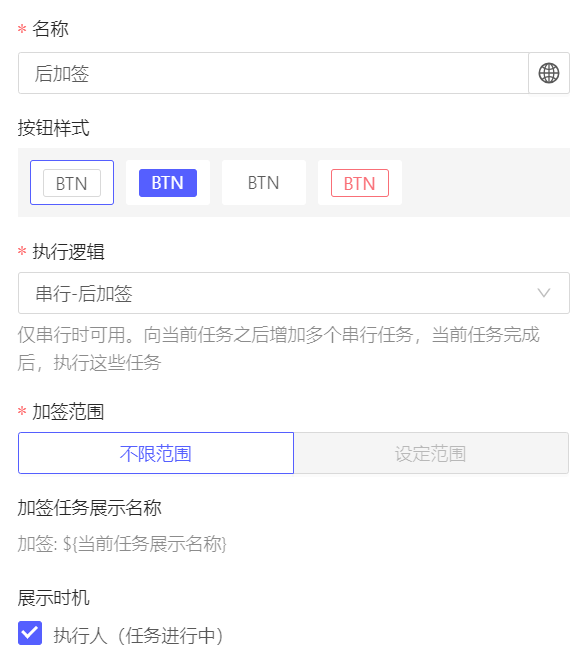The image size is (586, 665).
Task: Select the default outlined BTN style
Action: pos(72,182)
